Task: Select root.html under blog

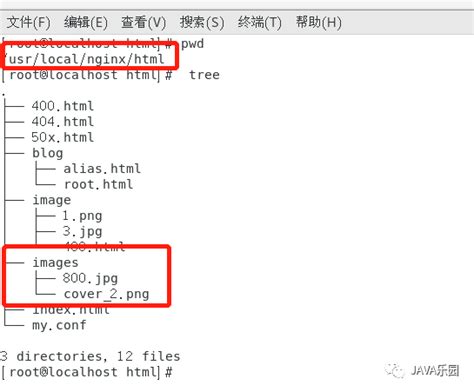Action: point(99,184)
